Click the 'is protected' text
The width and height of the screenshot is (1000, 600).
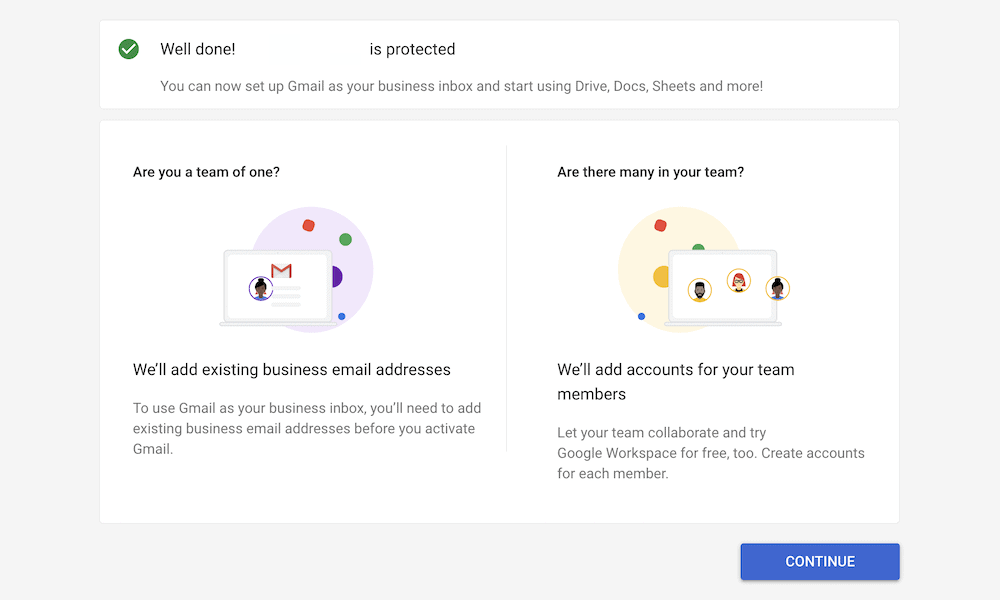click(x=413, y=49)
